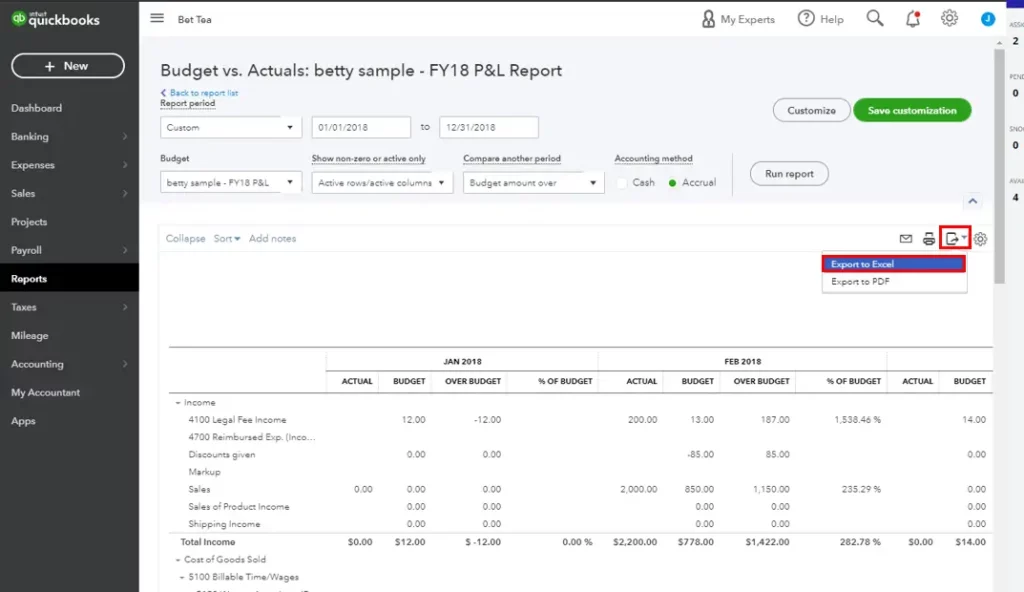Click the print report icon

click(x=929, y=239)
